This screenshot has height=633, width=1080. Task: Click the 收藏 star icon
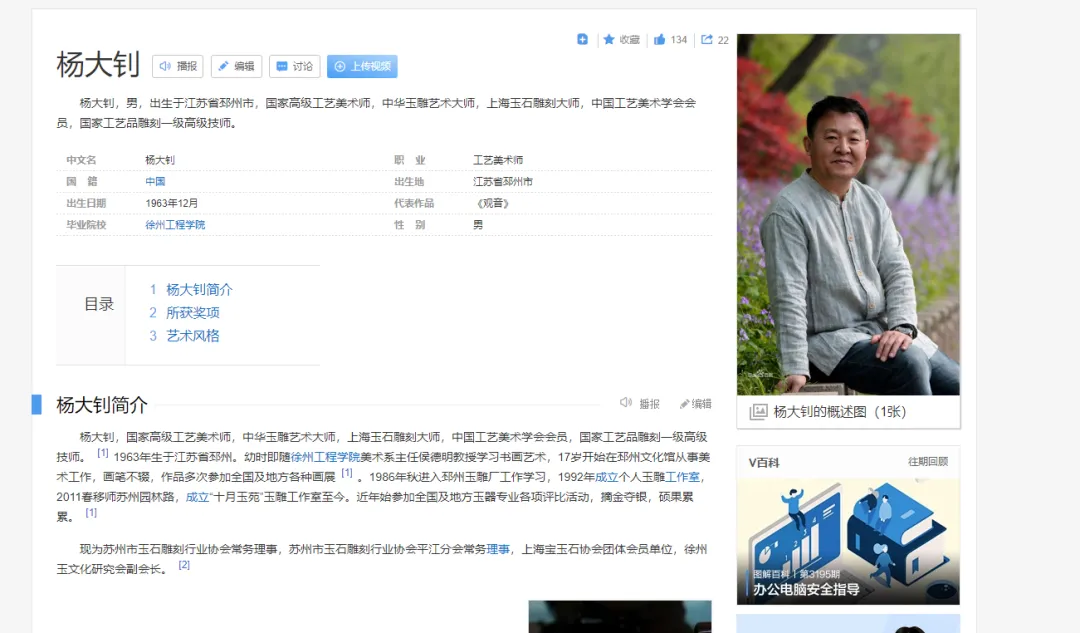609,39
